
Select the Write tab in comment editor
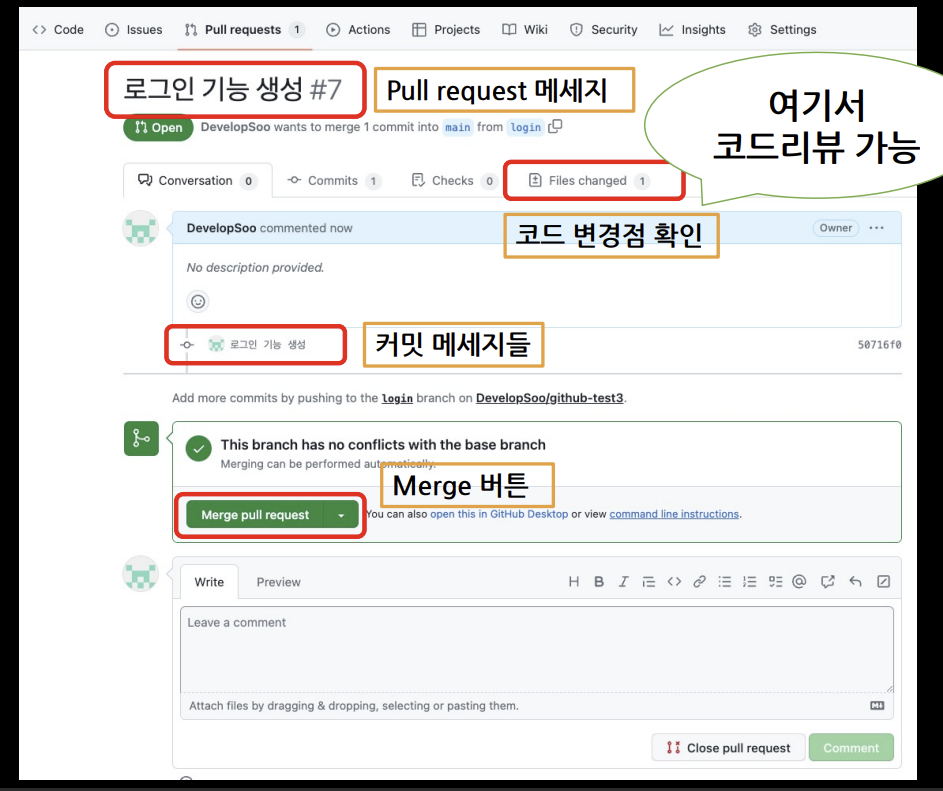209,582
